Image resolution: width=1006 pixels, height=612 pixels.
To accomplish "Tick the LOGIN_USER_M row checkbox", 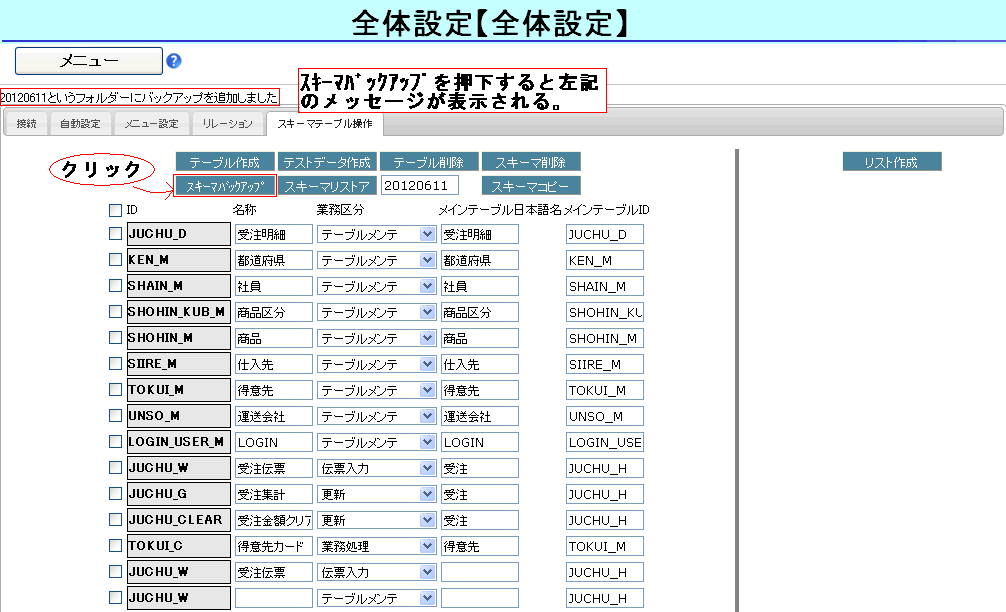I will pos(115,442).
